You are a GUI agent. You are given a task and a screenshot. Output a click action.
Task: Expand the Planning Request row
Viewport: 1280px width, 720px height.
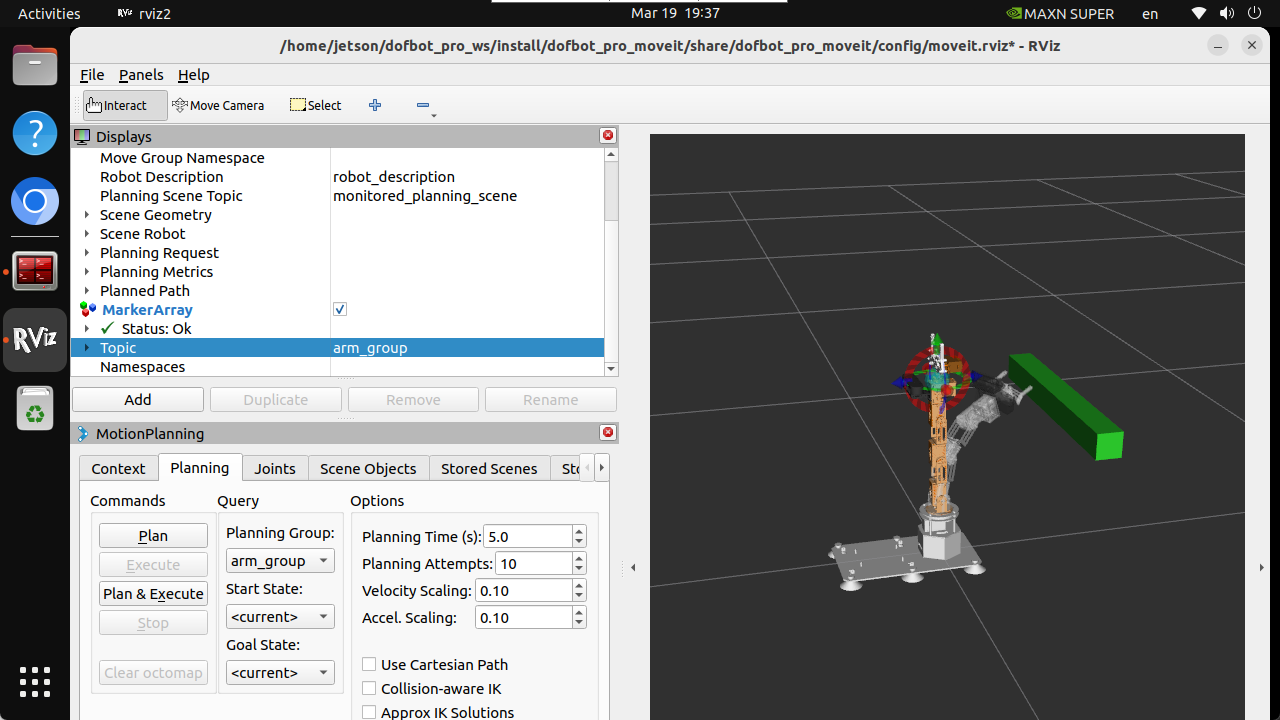pos(87,253)
